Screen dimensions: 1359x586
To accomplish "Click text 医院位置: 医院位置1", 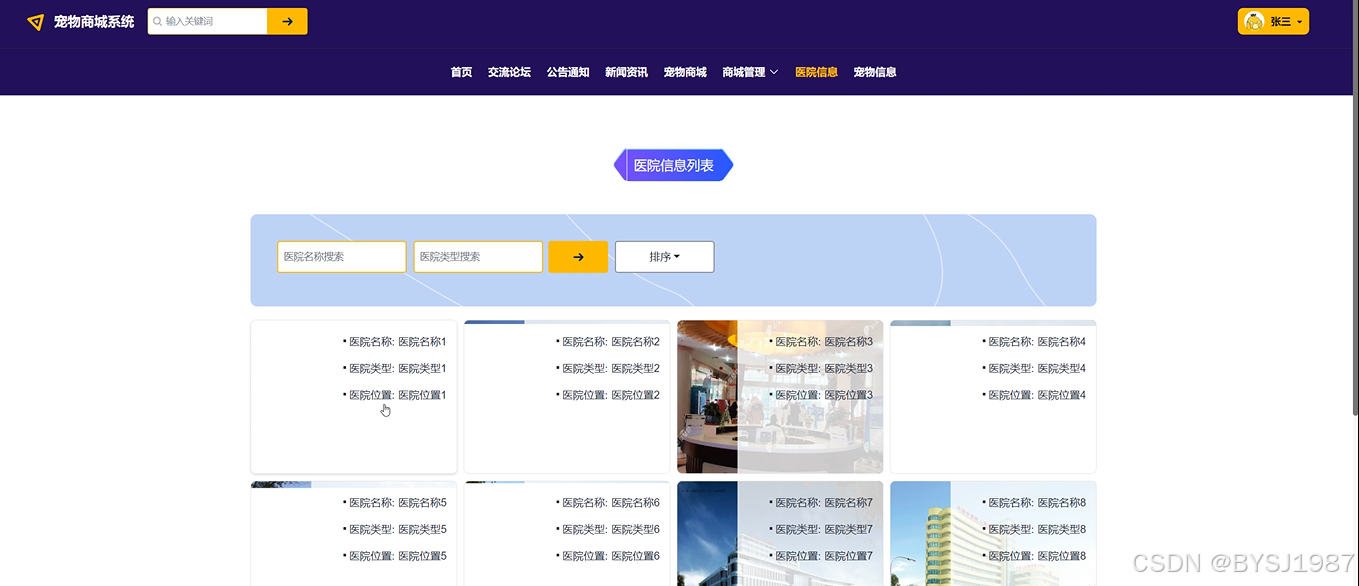I will (397, 395).
